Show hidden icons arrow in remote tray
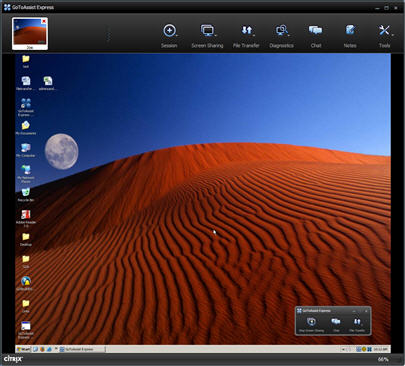The image size is (405, 366). [343, 349]
